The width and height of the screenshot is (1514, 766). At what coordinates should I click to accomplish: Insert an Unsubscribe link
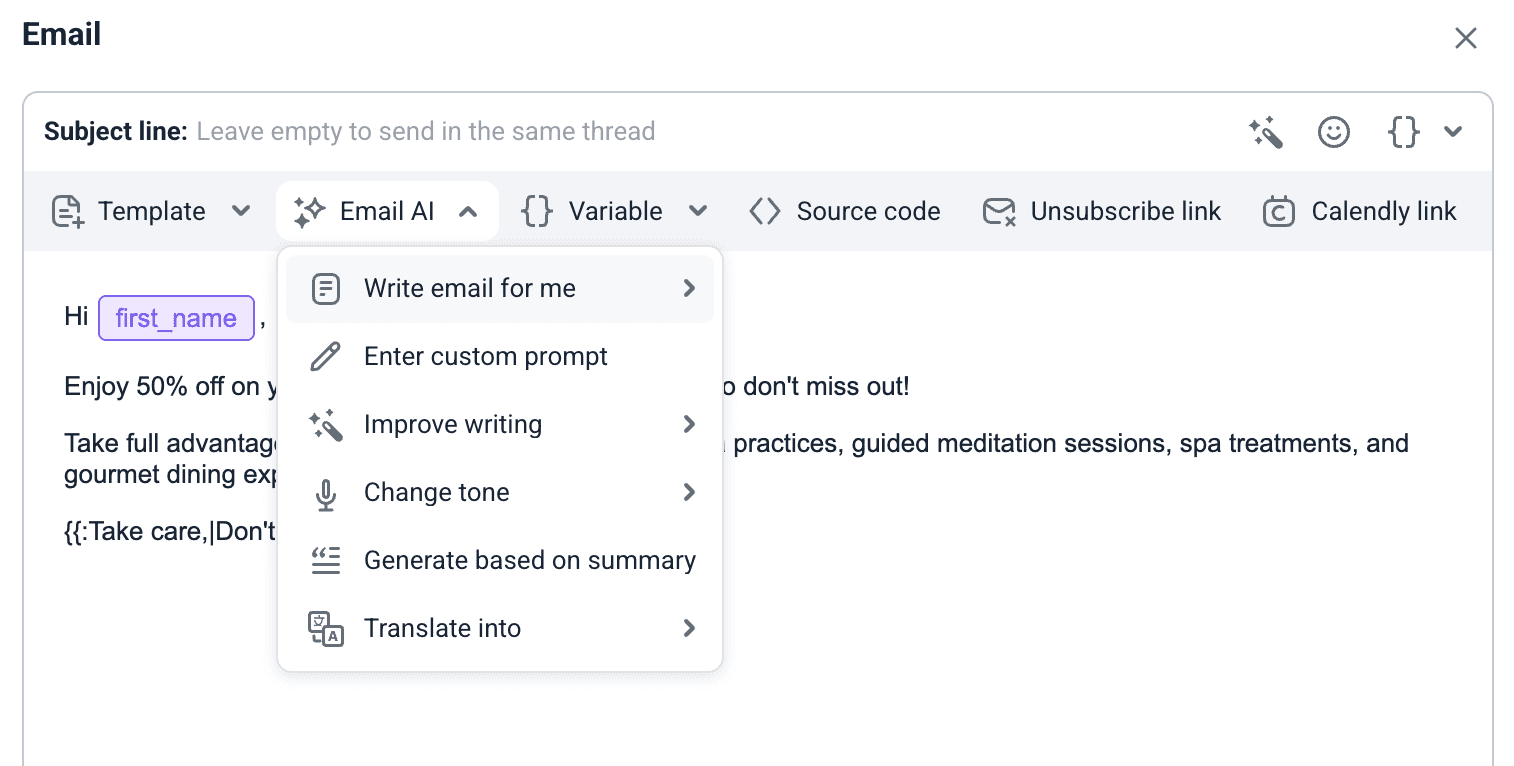1101,211
